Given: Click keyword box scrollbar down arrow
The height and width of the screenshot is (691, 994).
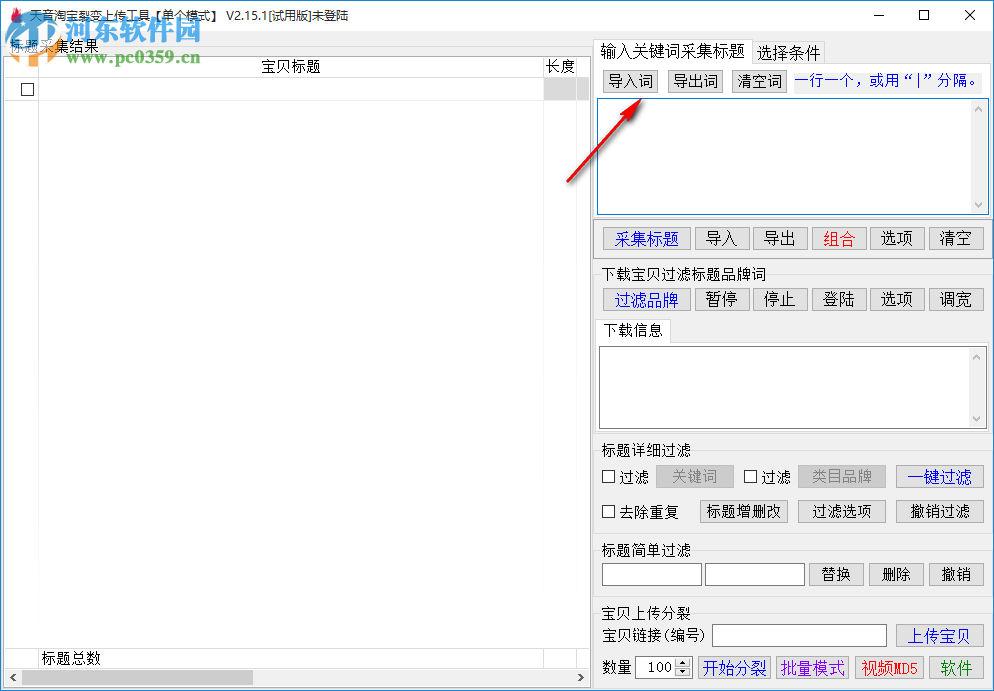Looking at the screenshot, I should 978,205.
